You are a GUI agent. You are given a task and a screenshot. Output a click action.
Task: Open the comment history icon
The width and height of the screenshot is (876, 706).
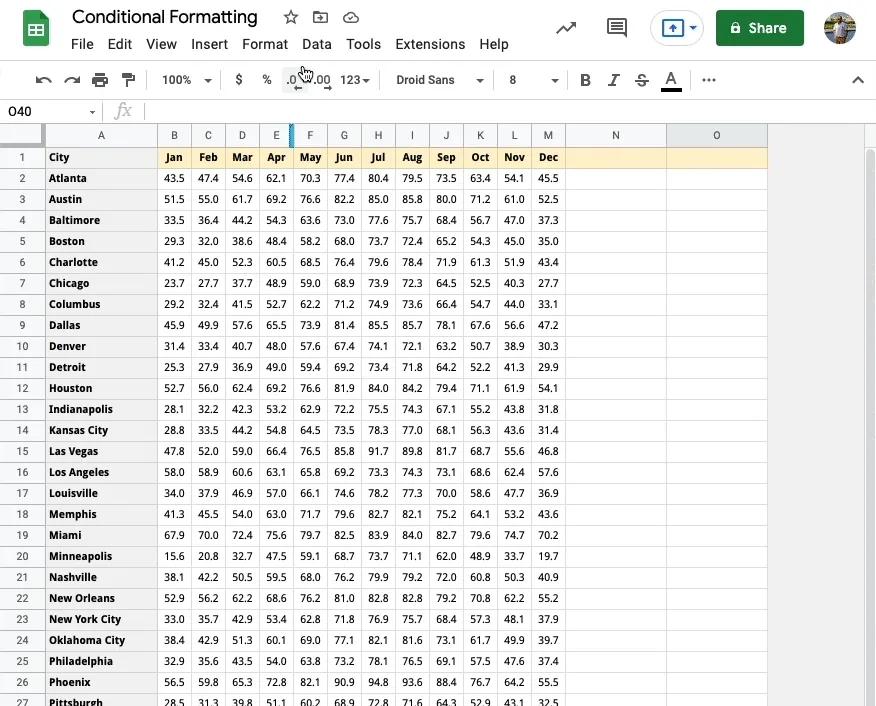tap(617, 28)
